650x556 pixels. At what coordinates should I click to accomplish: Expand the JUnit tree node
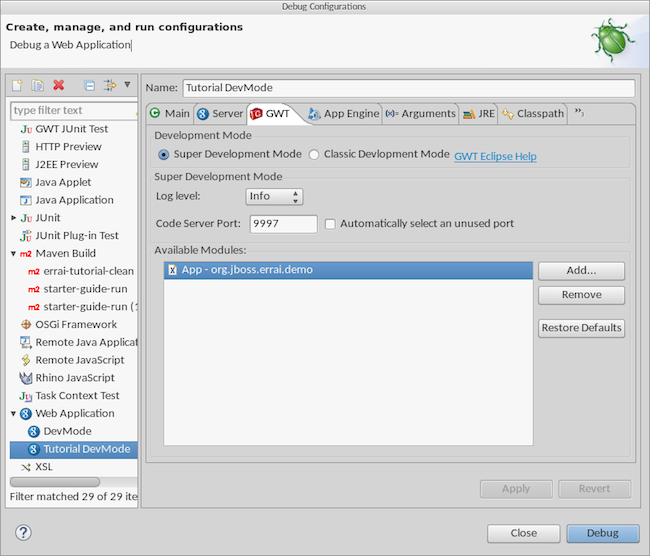[x=13, y=218]
